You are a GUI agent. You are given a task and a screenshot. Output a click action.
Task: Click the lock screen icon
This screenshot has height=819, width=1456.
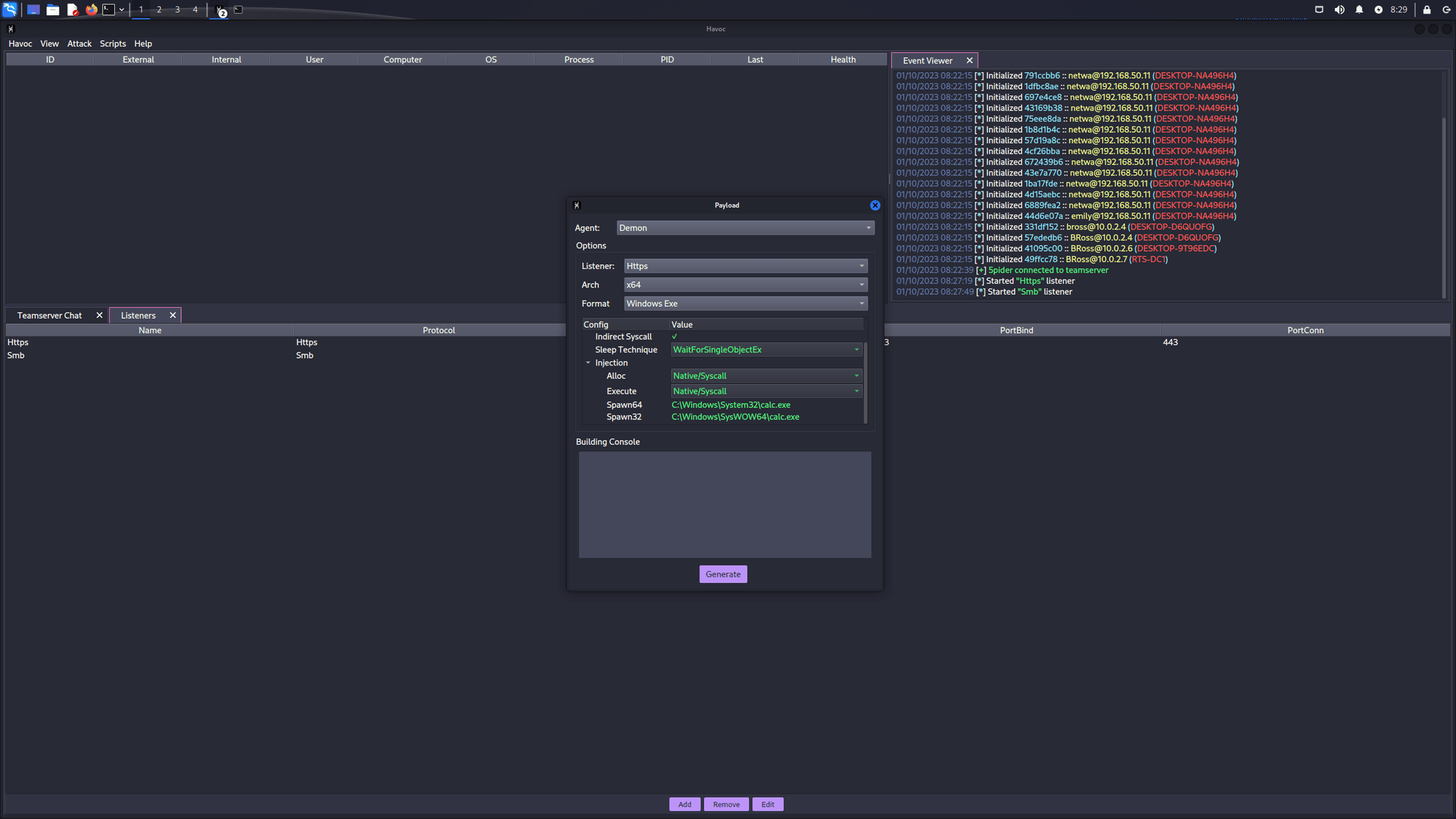(x=1427, y=9)
